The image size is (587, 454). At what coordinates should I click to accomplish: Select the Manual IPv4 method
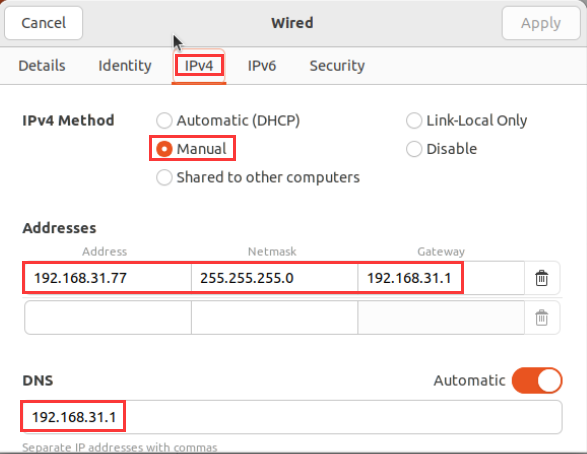tap(192, 149)
